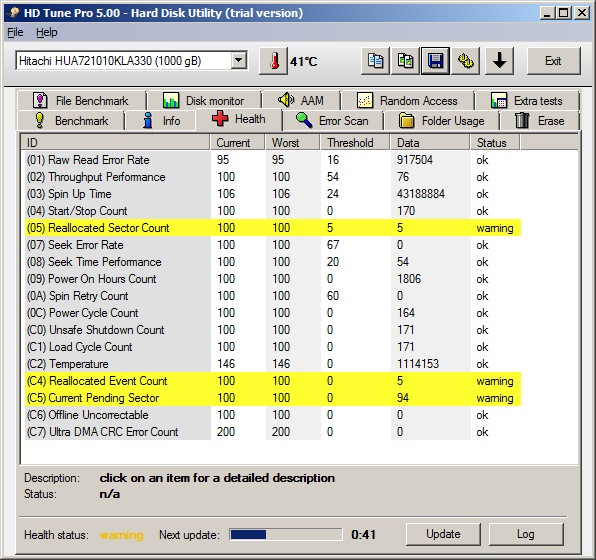The width and height of the screenshot is (596, 560).
Task: Select the Seek Time Performance row
Action: [273, 262]
